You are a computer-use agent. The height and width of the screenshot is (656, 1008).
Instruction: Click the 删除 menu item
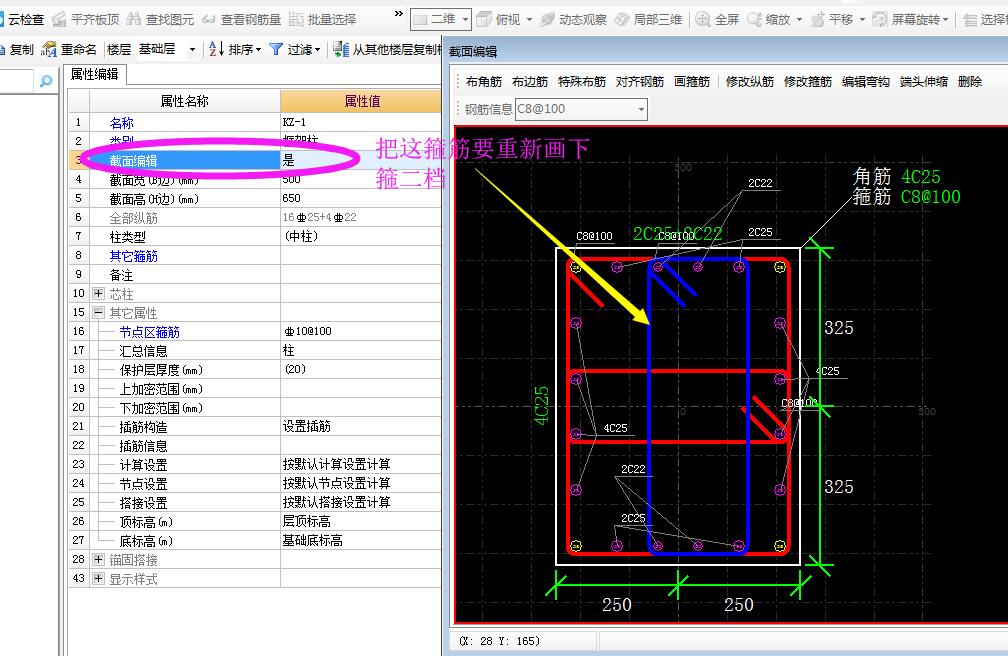pyautogui.click(x=969, y=82)
